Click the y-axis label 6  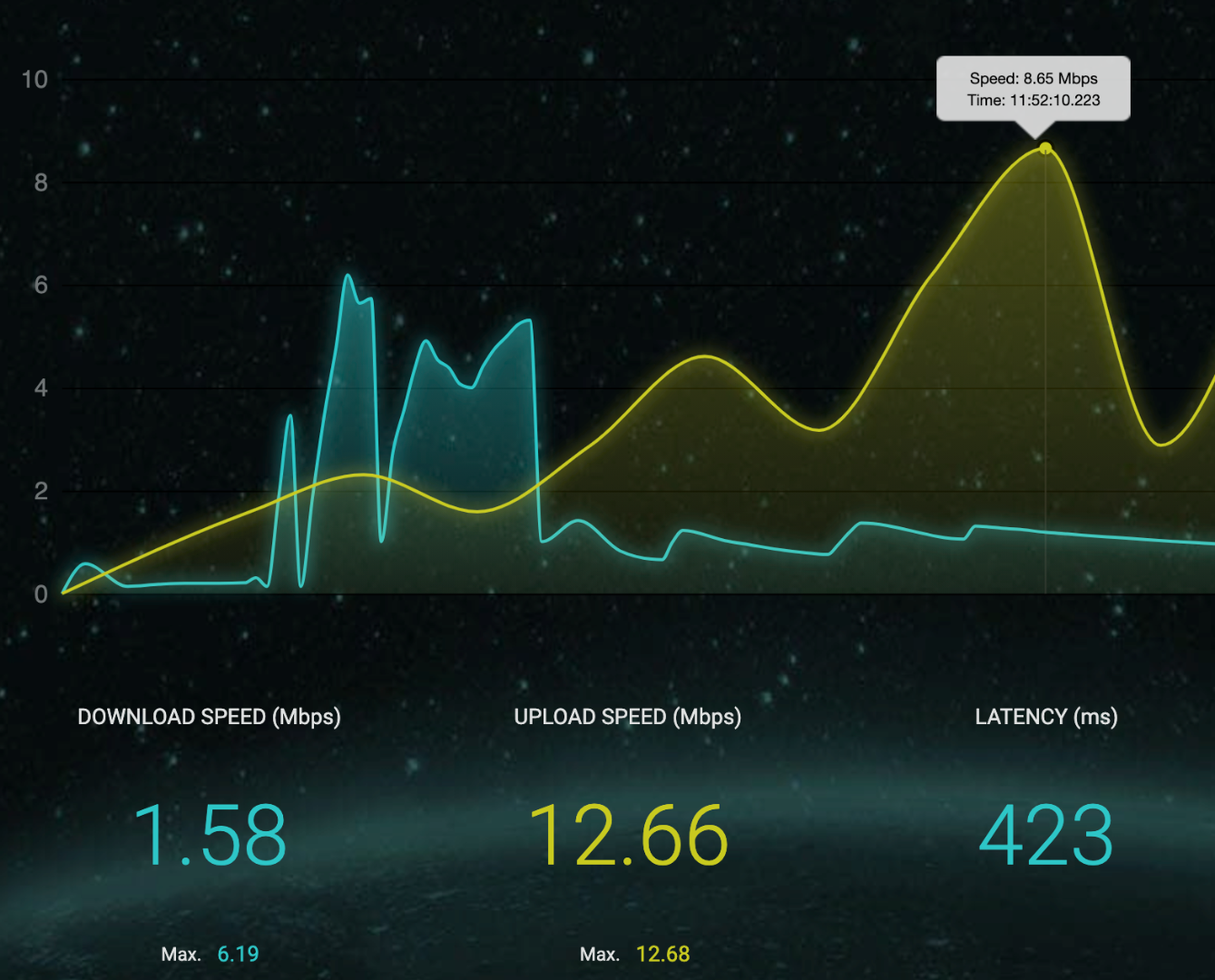41,285
